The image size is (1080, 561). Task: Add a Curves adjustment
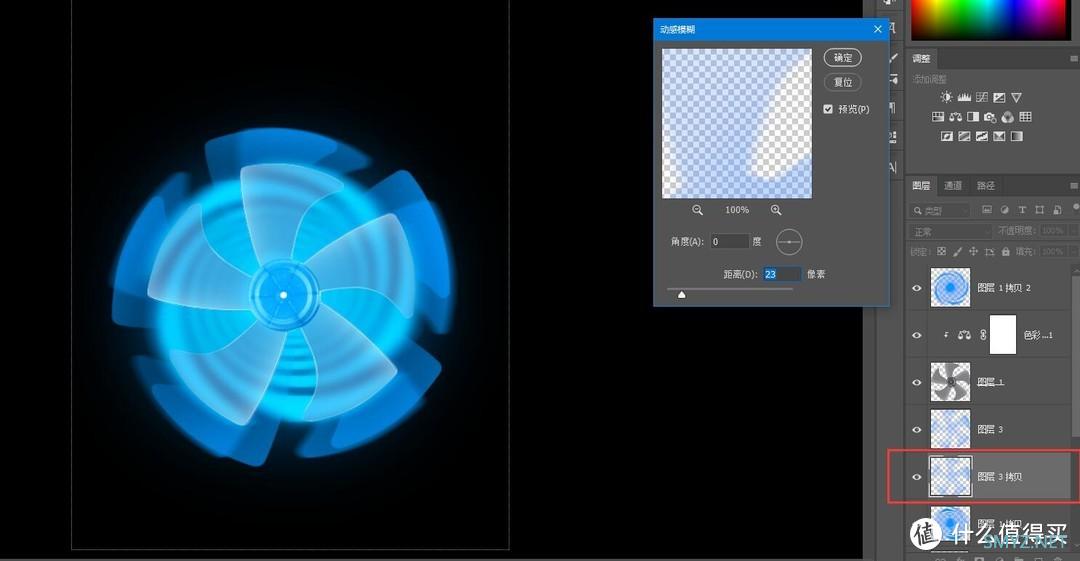pos(982,97)
